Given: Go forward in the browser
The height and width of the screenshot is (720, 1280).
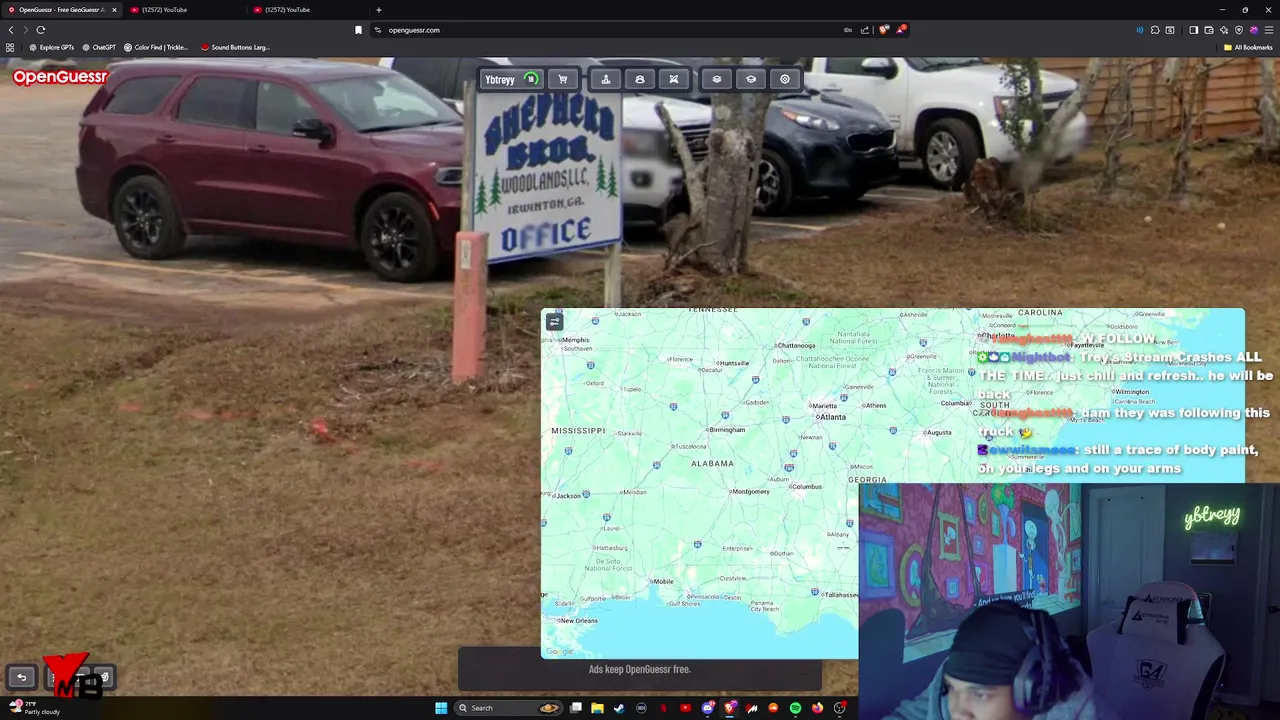Looking at the screenshot, I should click(x=25, y=30).
